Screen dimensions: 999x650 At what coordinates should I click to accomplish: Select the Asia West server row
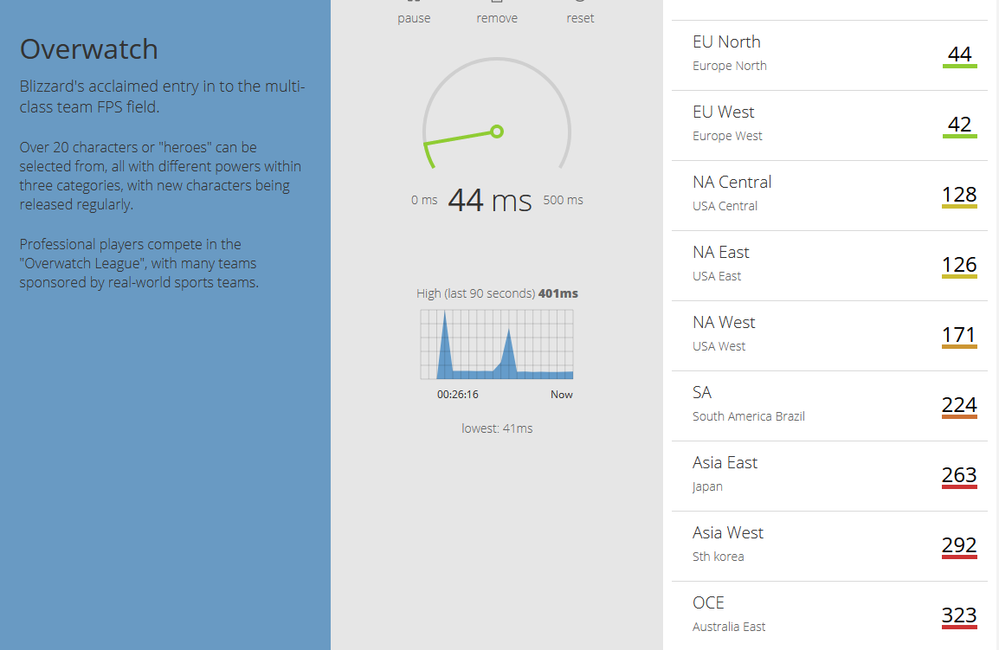point(830,546)
